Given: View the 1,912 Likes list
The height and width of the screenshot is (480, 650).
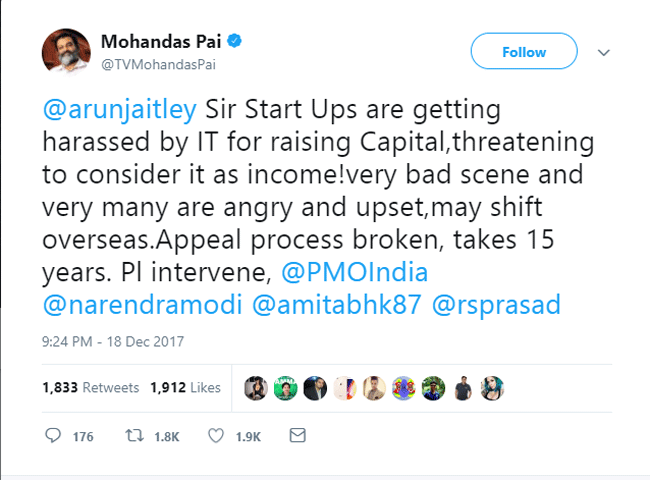Looking at the screenshot, I should (185, 386).
